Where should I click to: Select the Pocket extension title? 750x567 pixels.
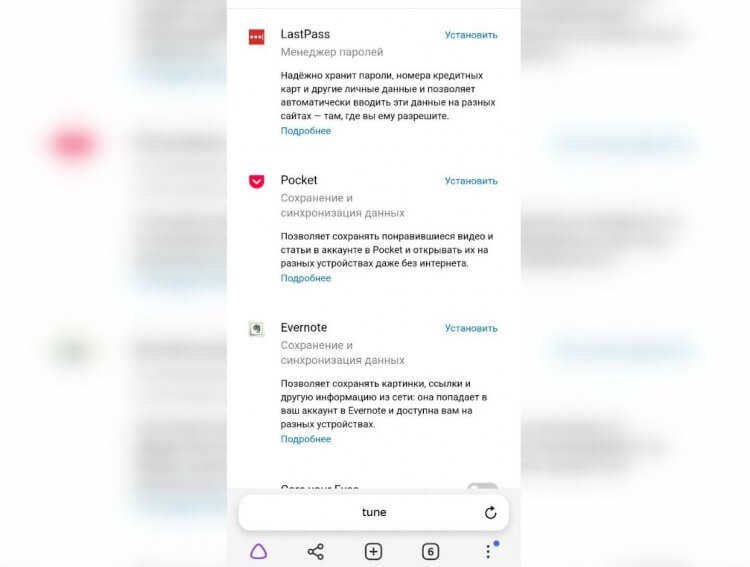(299, 180)
